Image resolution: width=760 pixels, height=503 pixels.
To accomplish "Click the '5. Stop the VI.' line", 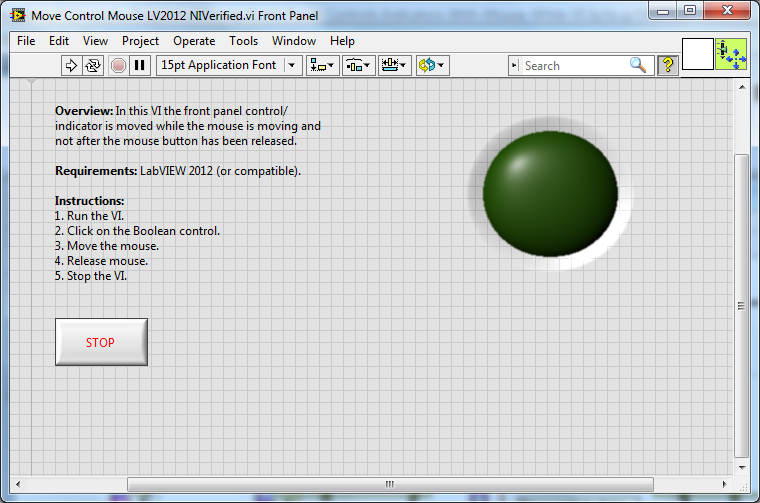I will pyautogui.click(x=91, y=276).
